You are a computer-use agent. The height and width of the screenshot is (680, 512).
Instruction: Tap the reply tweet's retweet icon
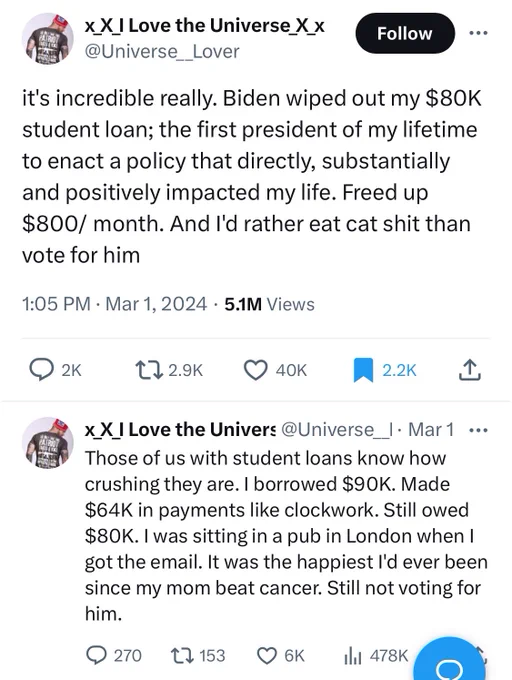[181, 655]
